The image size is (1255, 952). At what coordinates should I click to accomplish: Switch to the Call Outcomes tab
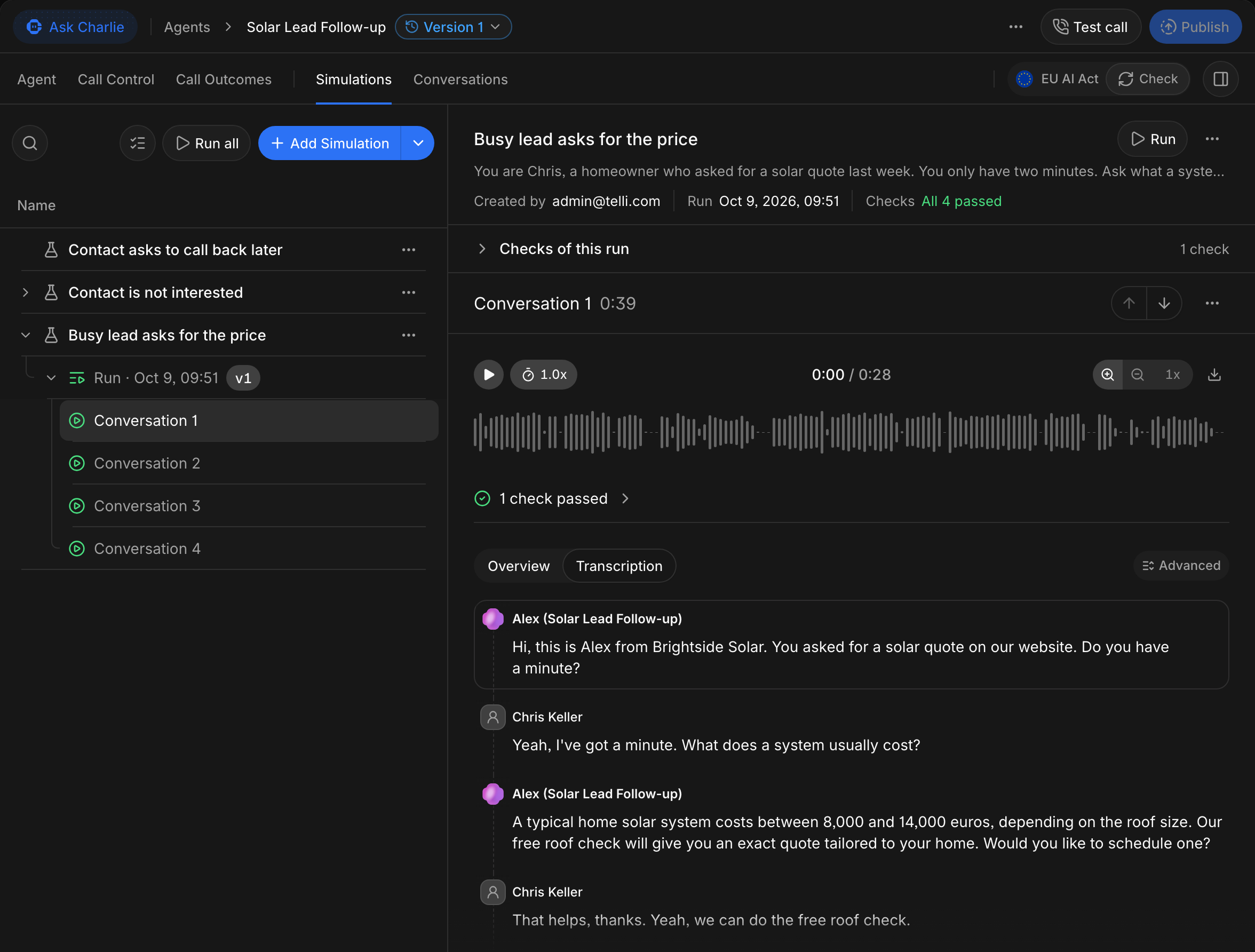click(224, 80)
